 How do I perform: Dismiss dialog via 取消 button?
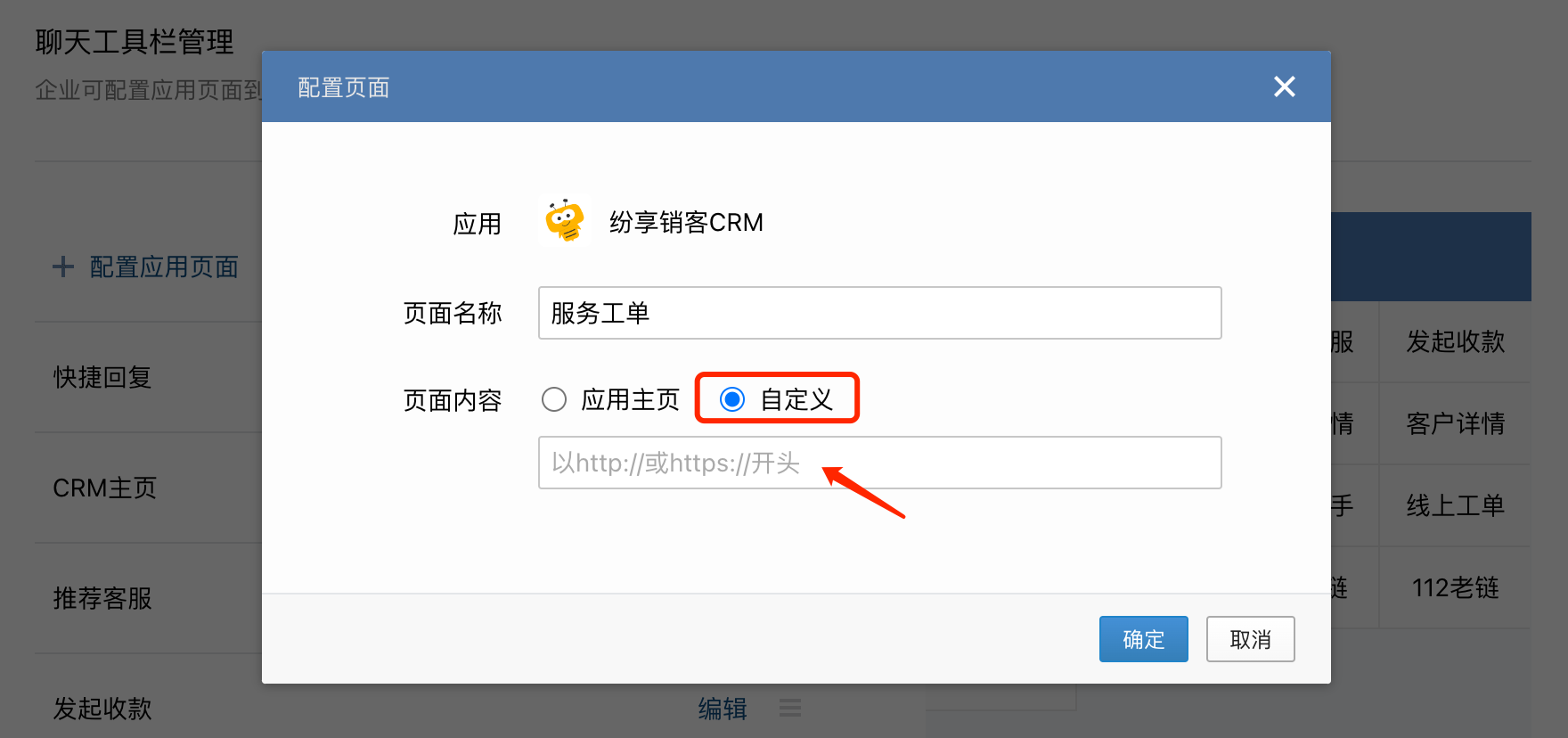[1250, 639]
